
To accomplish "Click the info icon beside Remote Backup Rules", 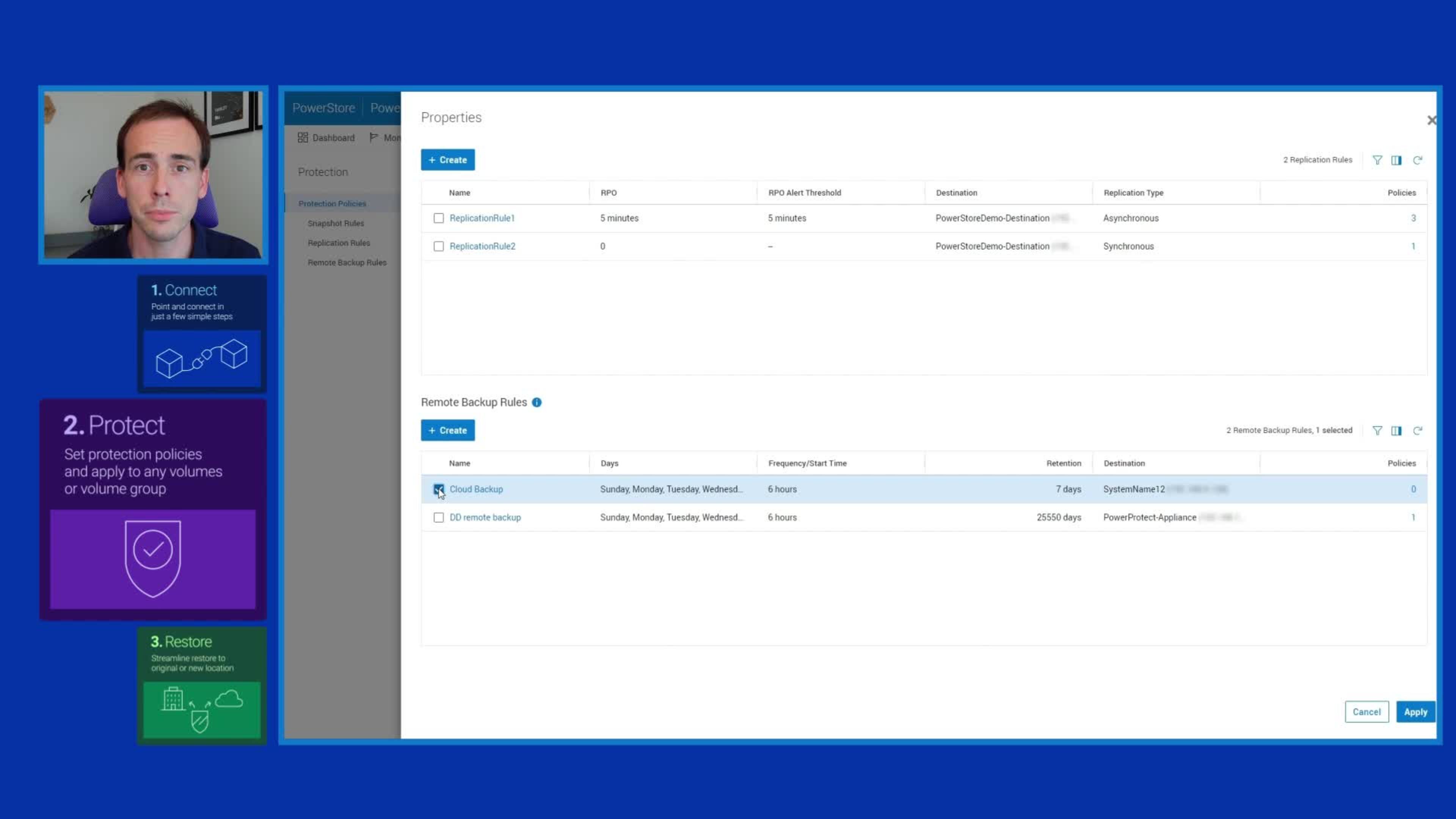I will pos(536,402).
